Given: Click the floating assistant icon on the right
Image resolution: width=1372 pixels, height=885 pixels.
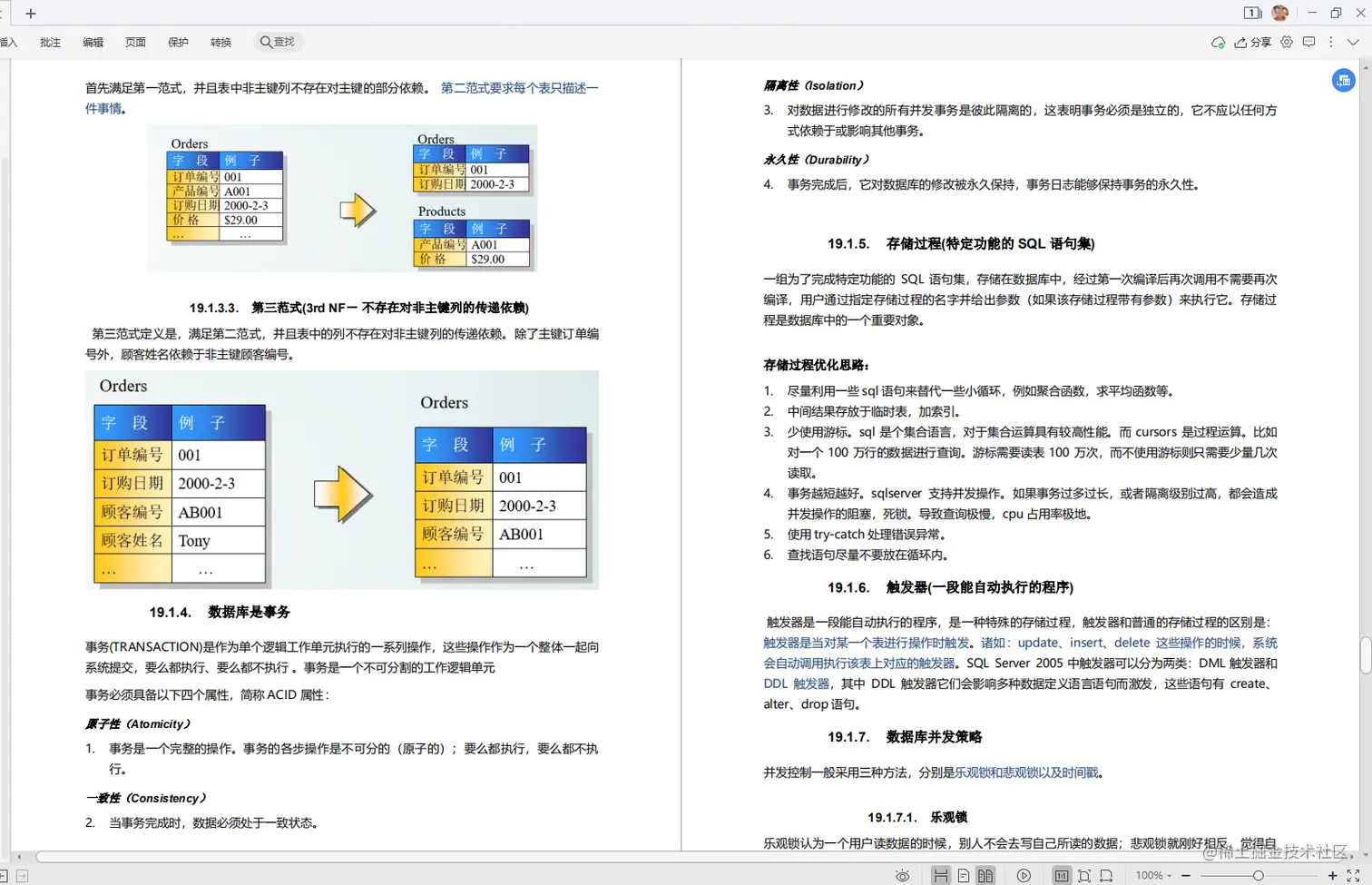Looking at the screenshot, I should pos(1343,81).
